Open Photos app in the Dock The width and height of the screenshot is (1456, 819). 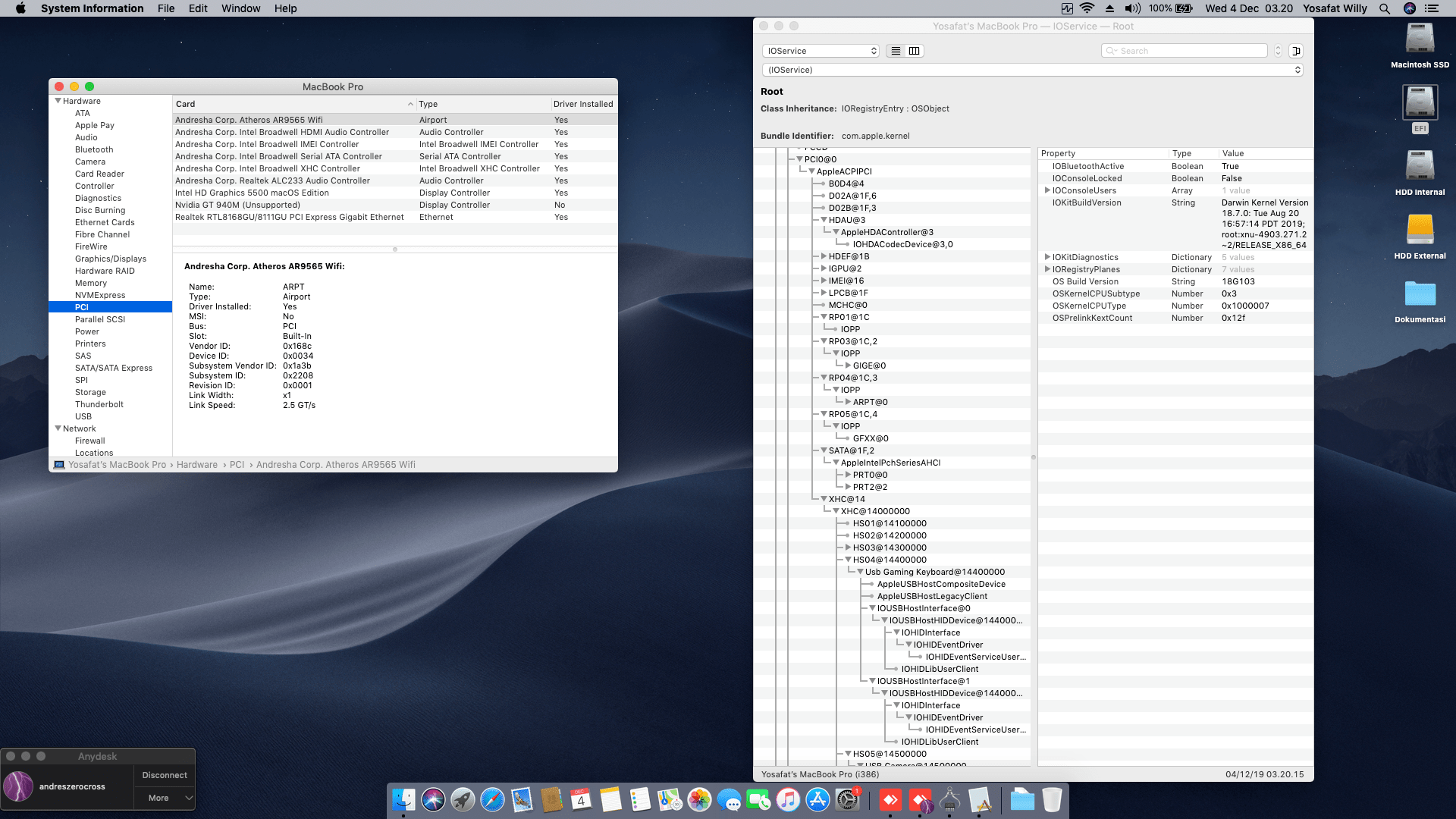tap(699, 799)
